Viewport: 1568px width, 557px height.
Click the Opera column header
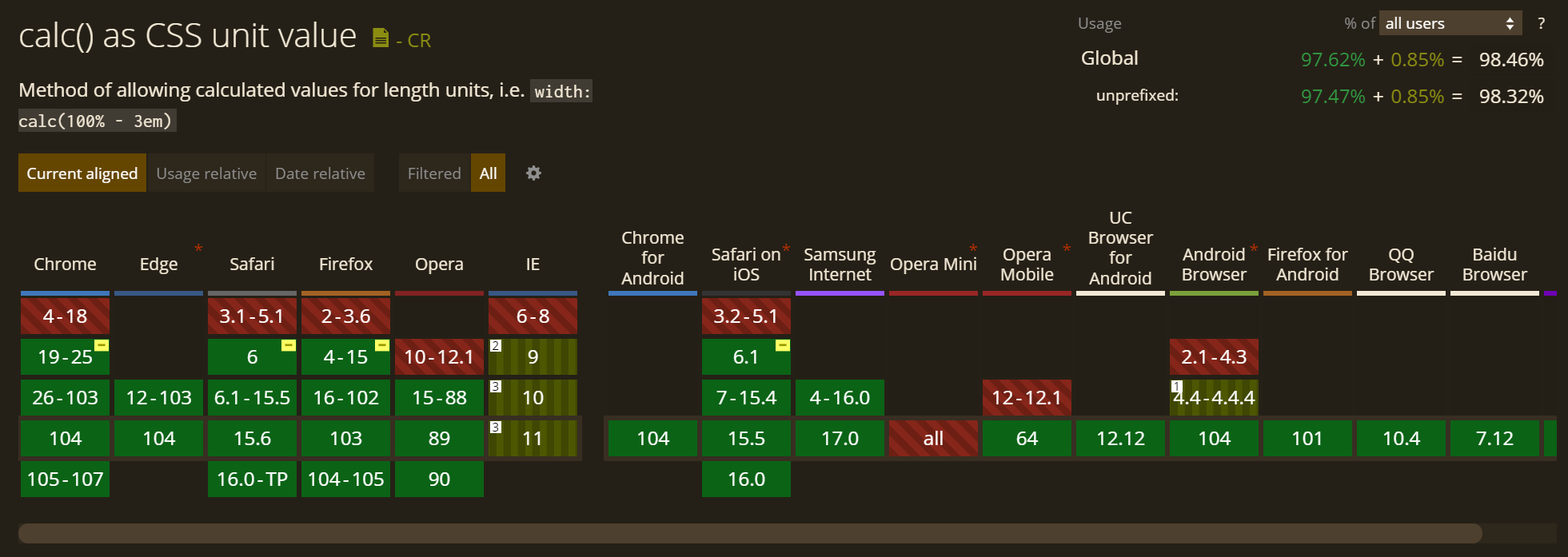[439, 264]
